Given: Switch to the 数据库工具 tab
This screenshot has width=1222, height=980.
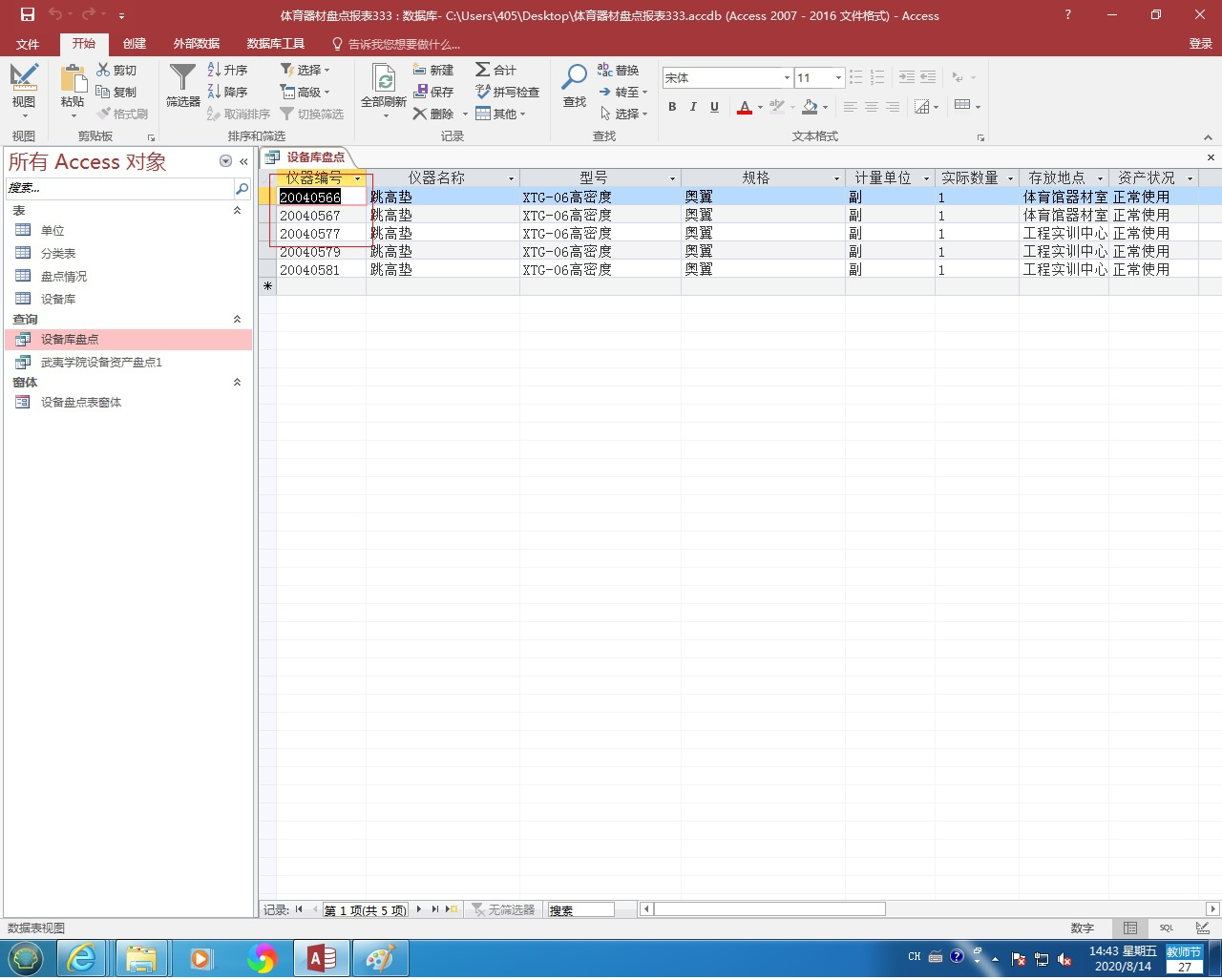Looking at the screenshot, I should tap(276, 44).
